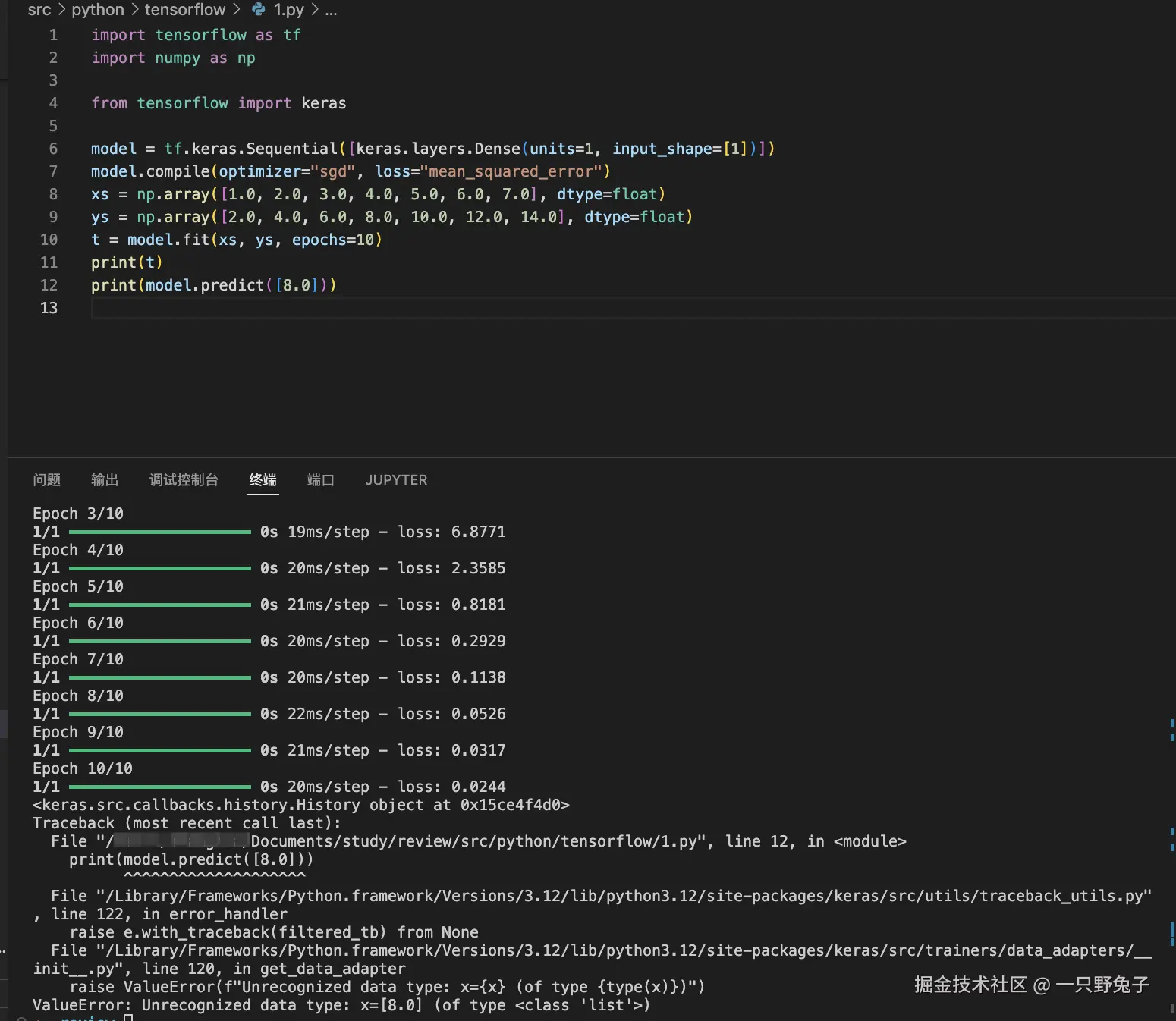The image size is (1176, 1021).
Task: Open the 输出 panel tab
Action: pyautogui.click(x=105, y=480)
